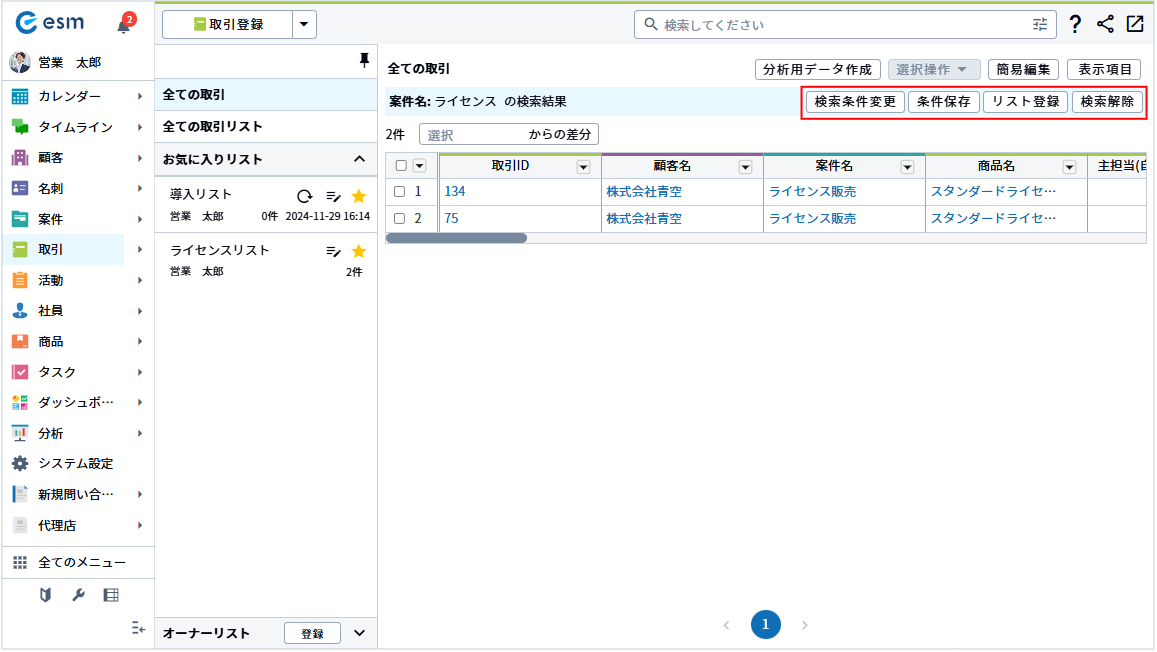
Task: Collapse the left sidebar menu
Action: [139, 628]
